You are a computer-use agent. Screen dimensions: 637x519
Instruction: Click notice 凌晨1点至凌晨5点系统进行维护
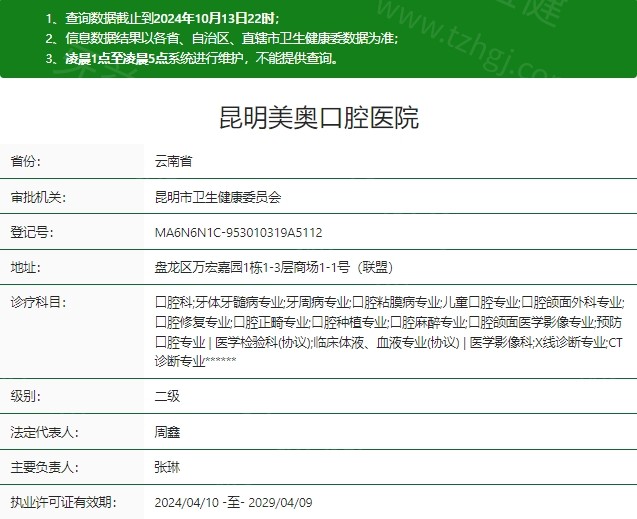[x=154, y=58]
